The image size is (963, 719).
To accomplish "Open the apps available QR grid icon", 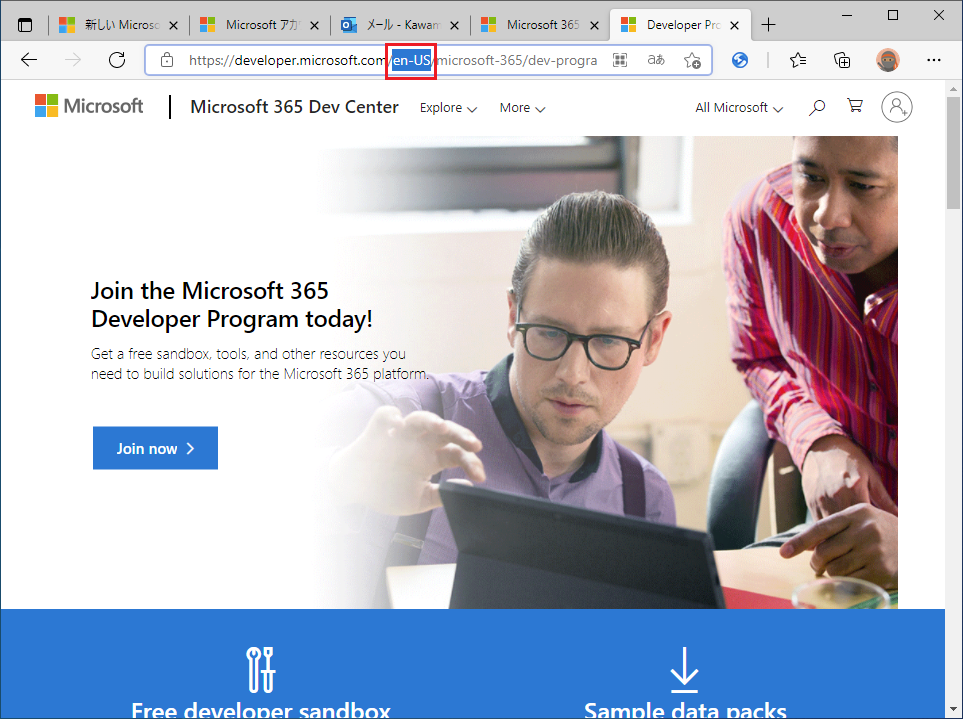I will tap(620, 60).
